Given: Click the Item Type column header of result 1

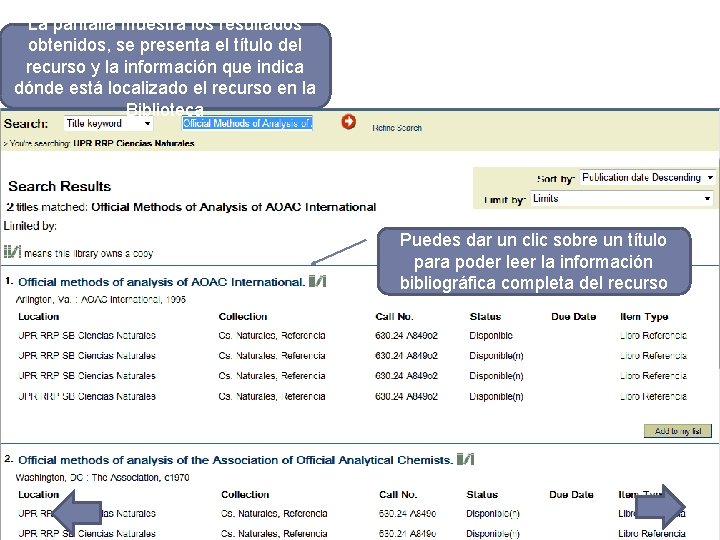Looking at the screenshot, I should click(x=644, y=316).
